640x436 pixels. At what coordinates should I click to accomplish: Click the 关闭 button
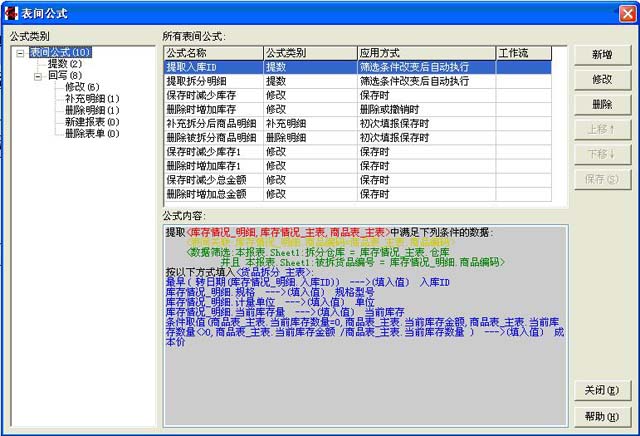point(601,391)
